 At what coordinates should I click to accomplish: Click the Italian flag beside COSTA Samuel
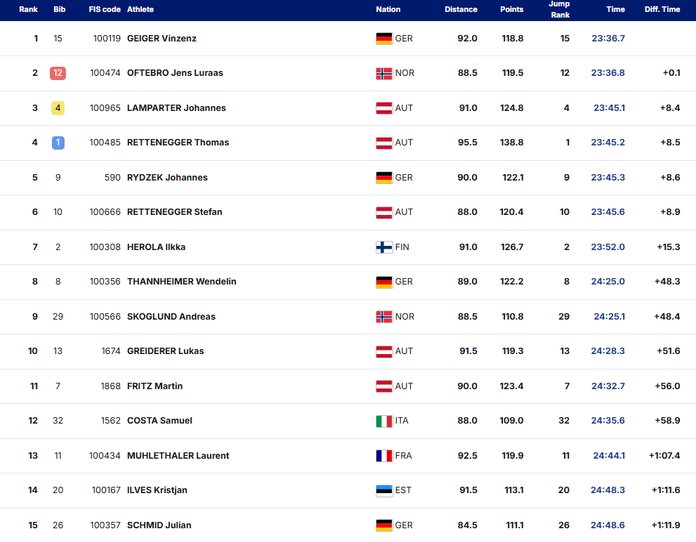click(383, 421)
